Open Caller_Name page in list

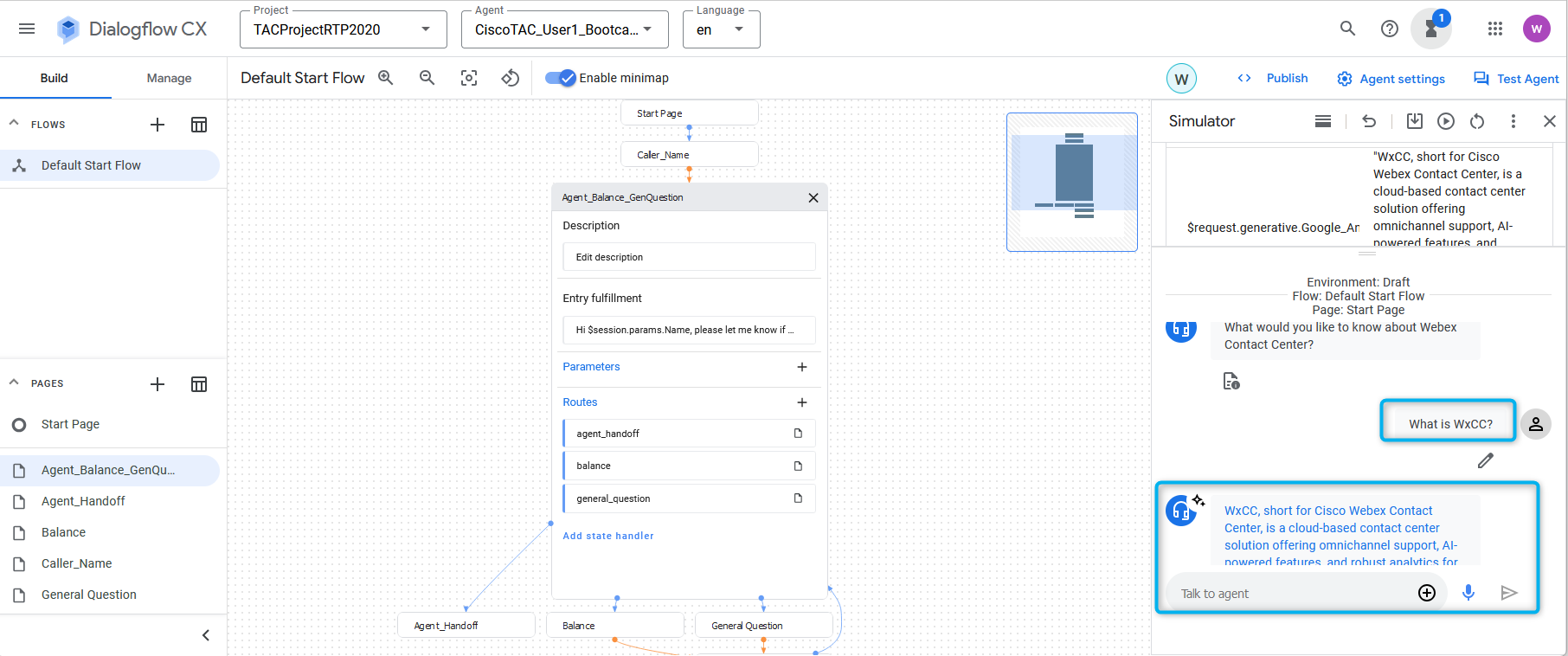[110, 563]
